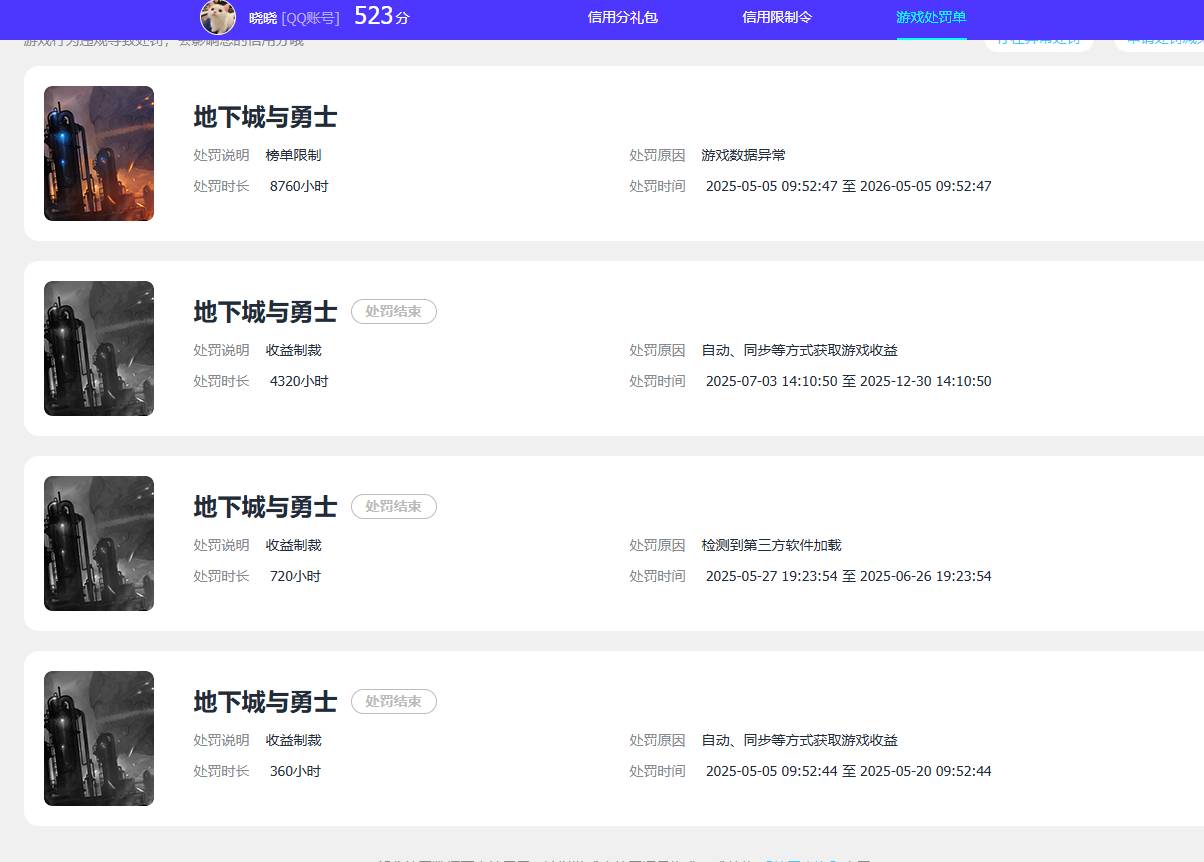
Task: Click the 游戏数据异常 penalty reason text
Action: [x=743, y=155]
